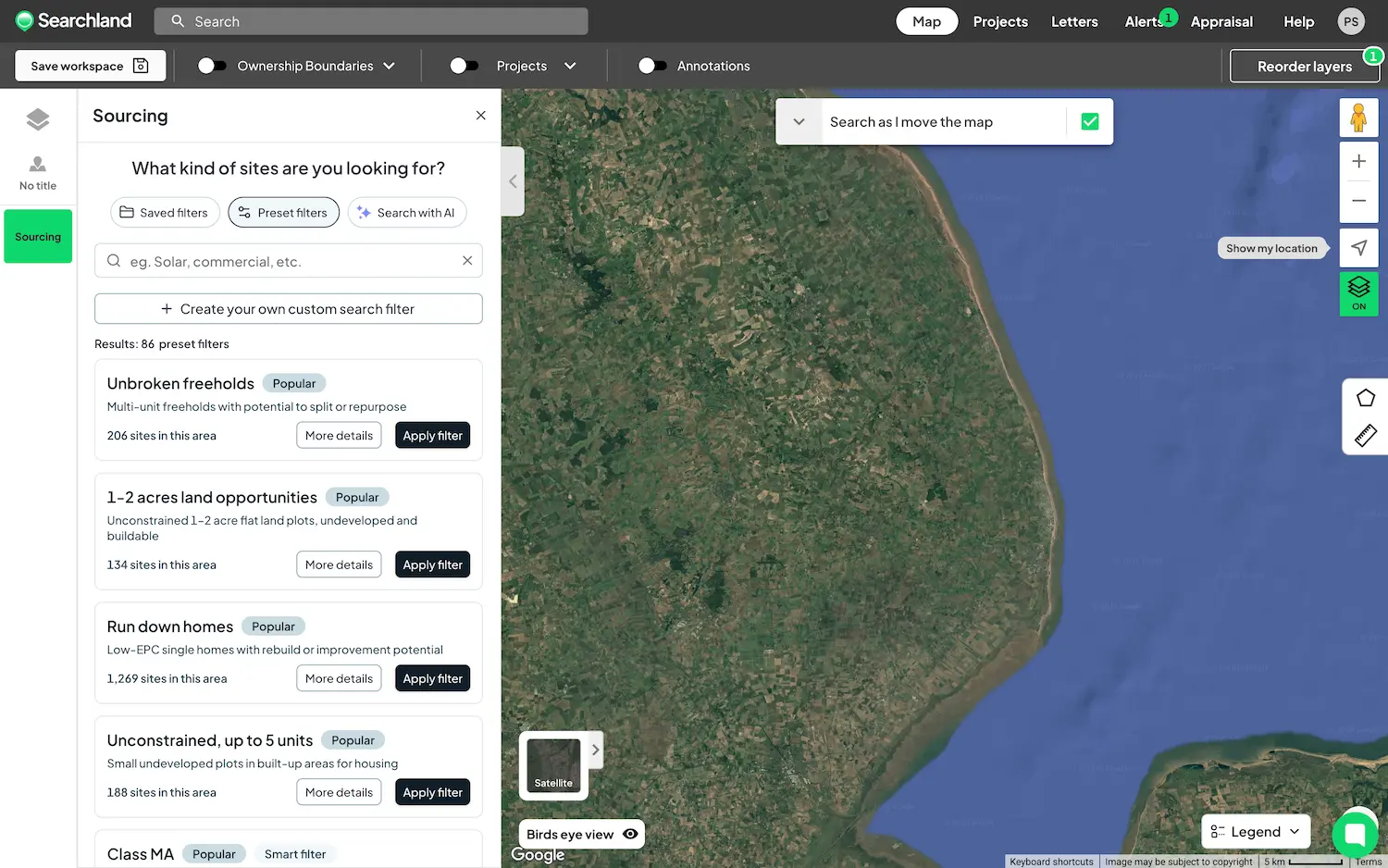Screen dimensions: 1388x868
Task: Click the Popular tag on Run down homes
Action: 273,626
